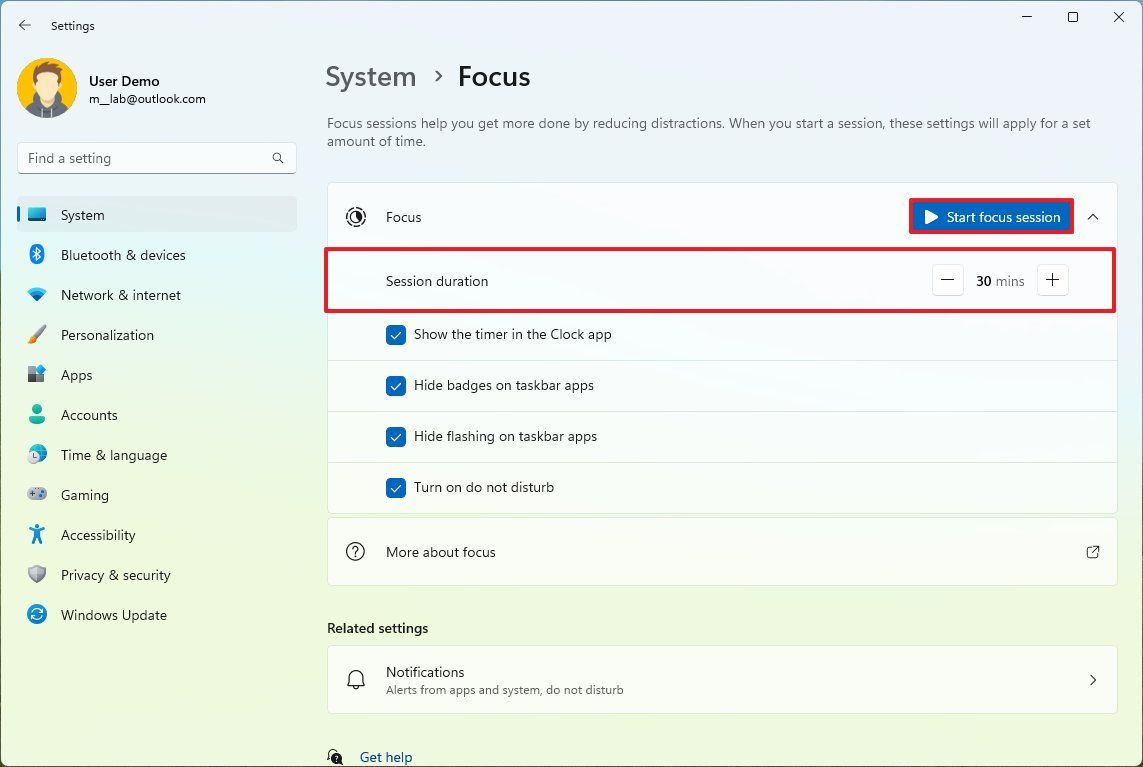1143x767 pixels.
Task: Select the System icon in sidebar
Action: tap(37, 214)
